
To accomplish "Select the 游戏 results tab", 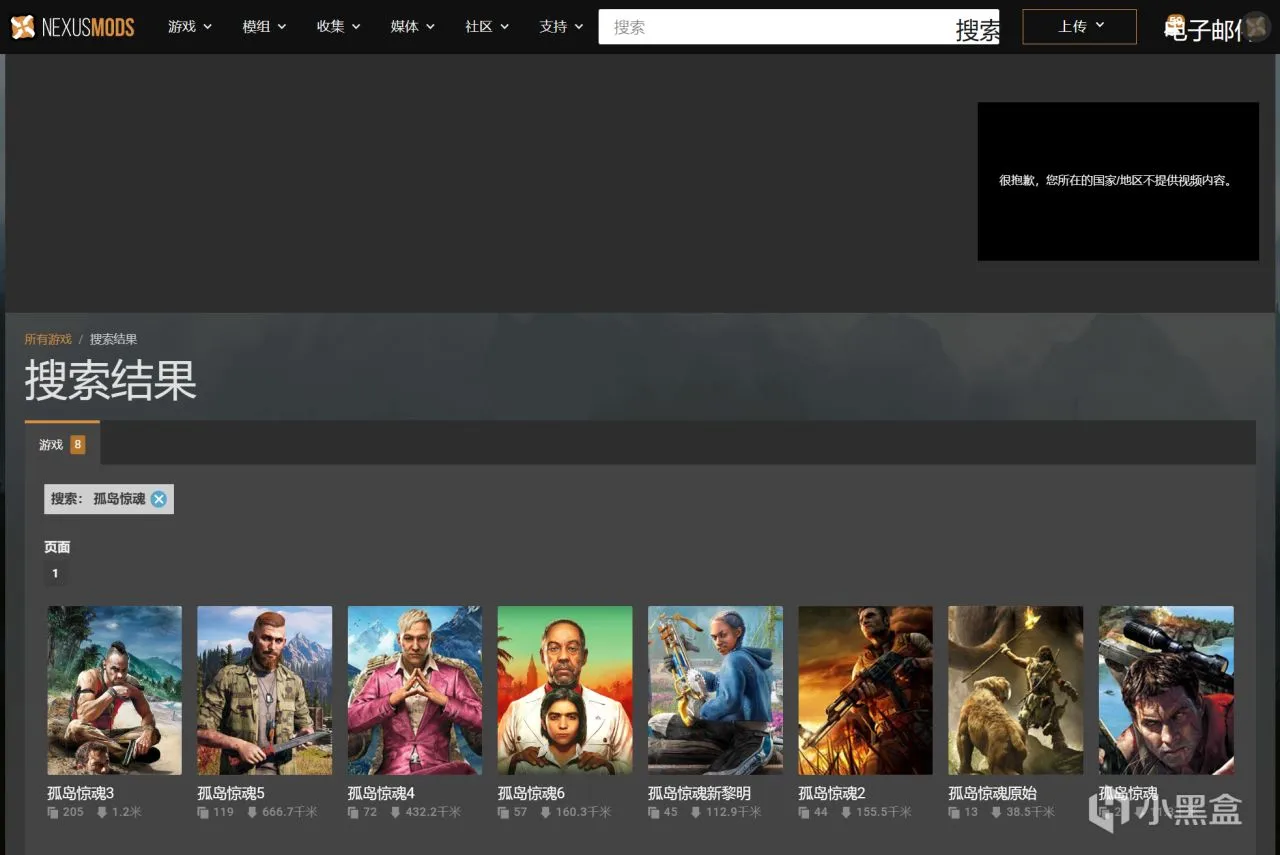I will coord(62,444).
